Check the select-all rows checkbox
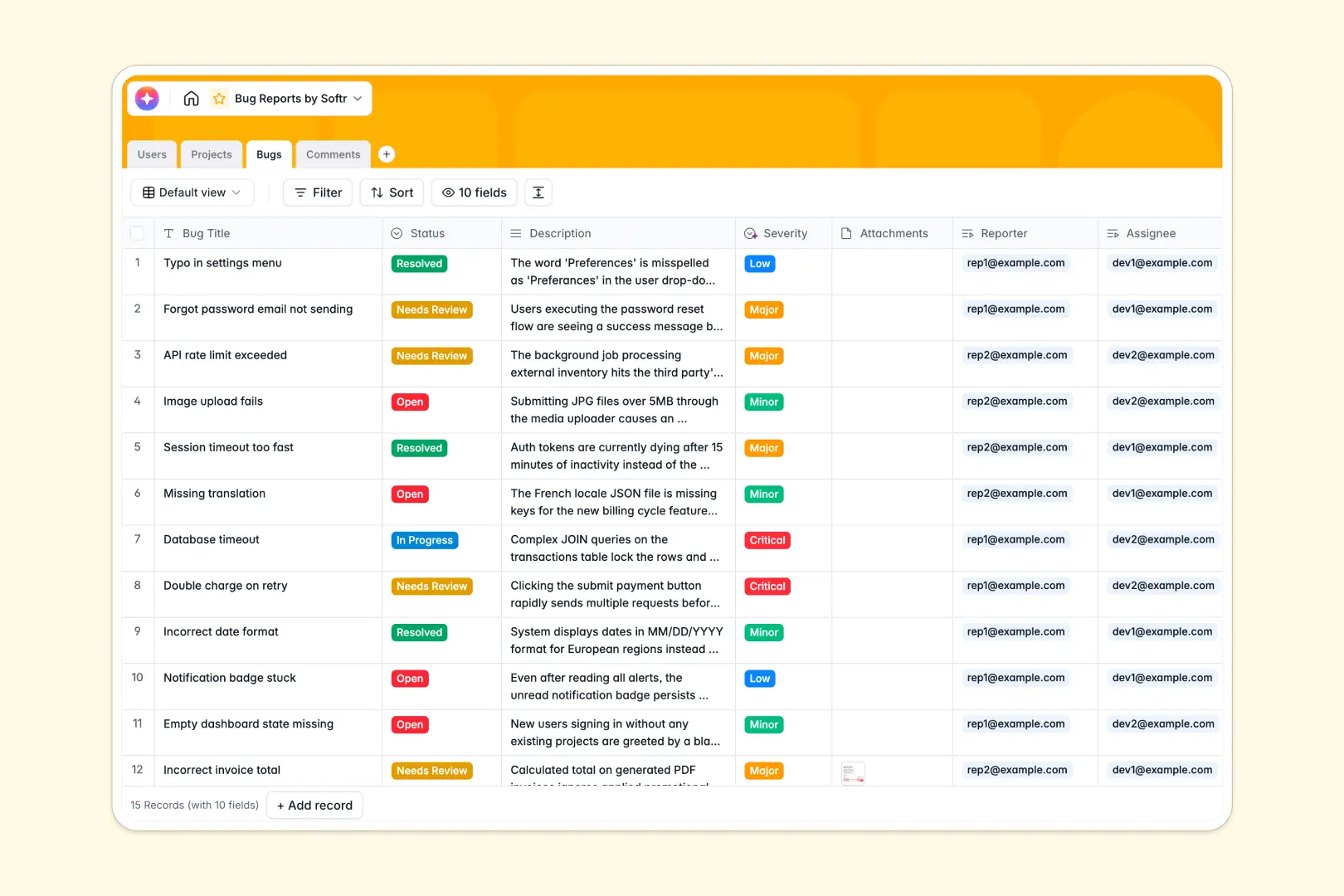The width and height of the screenshot is (1344, 896). click(x=138, y=234)
